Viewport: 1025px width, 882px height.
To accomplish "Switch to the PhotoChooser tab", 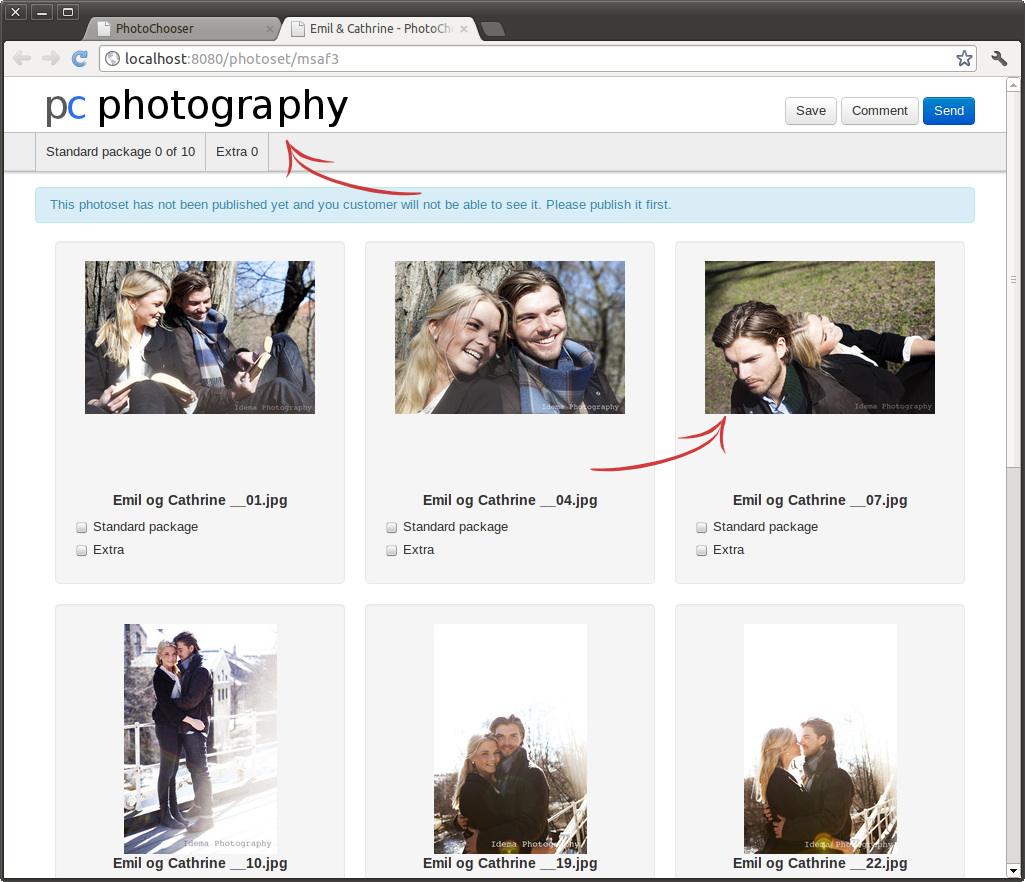I will [x=175, y=29].
